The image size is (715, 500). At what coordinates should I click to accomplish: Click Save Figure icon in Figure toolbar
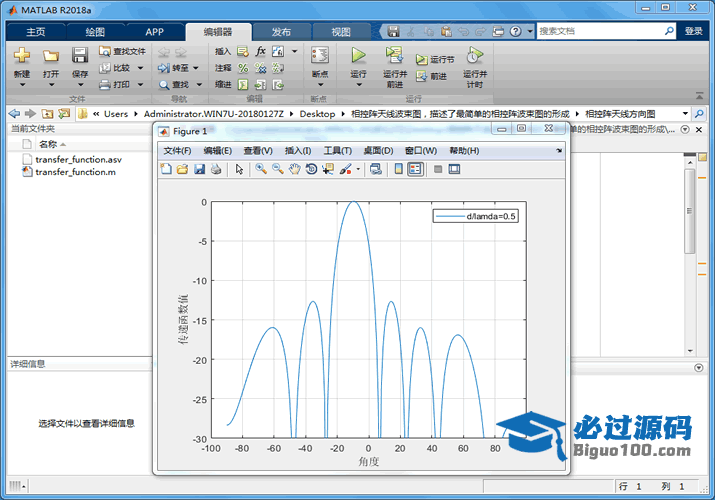point(199,169)
